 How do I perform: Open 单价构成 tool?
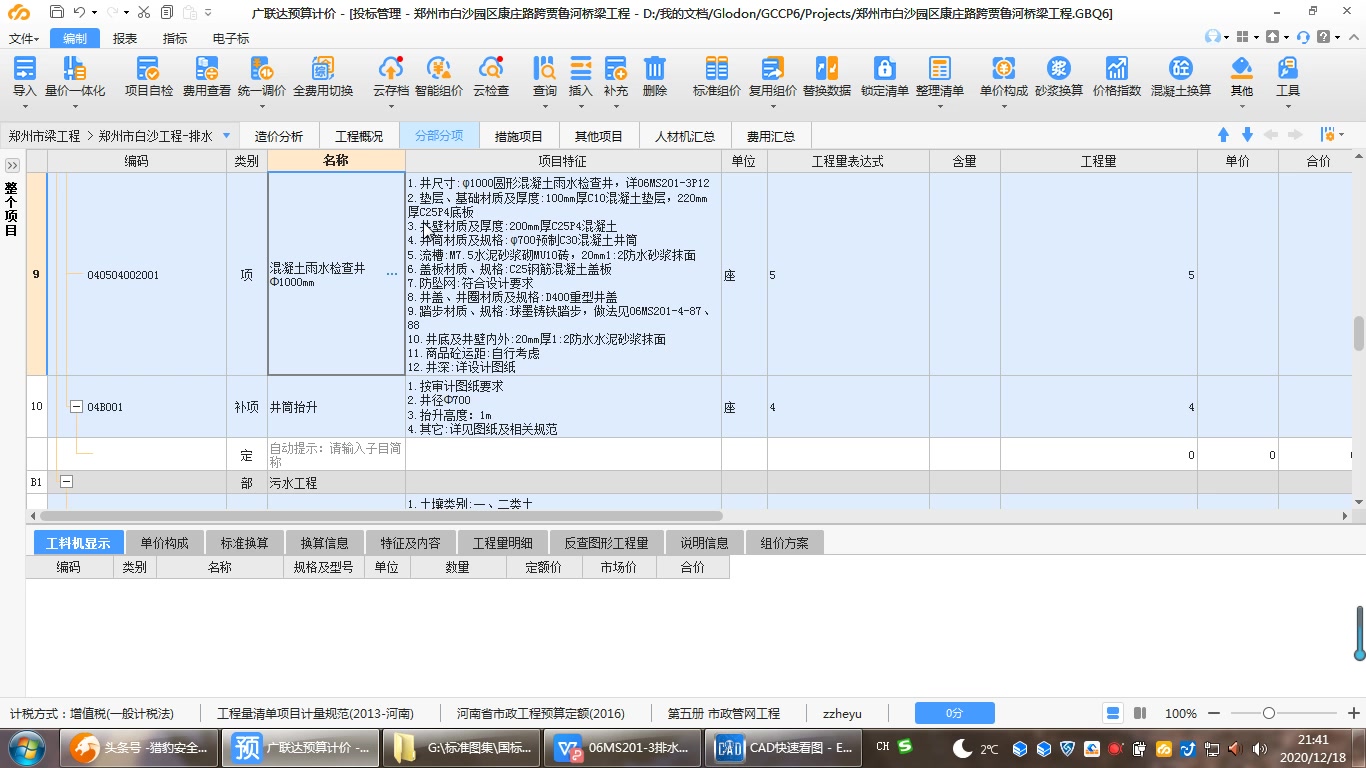coord(1003,77)
